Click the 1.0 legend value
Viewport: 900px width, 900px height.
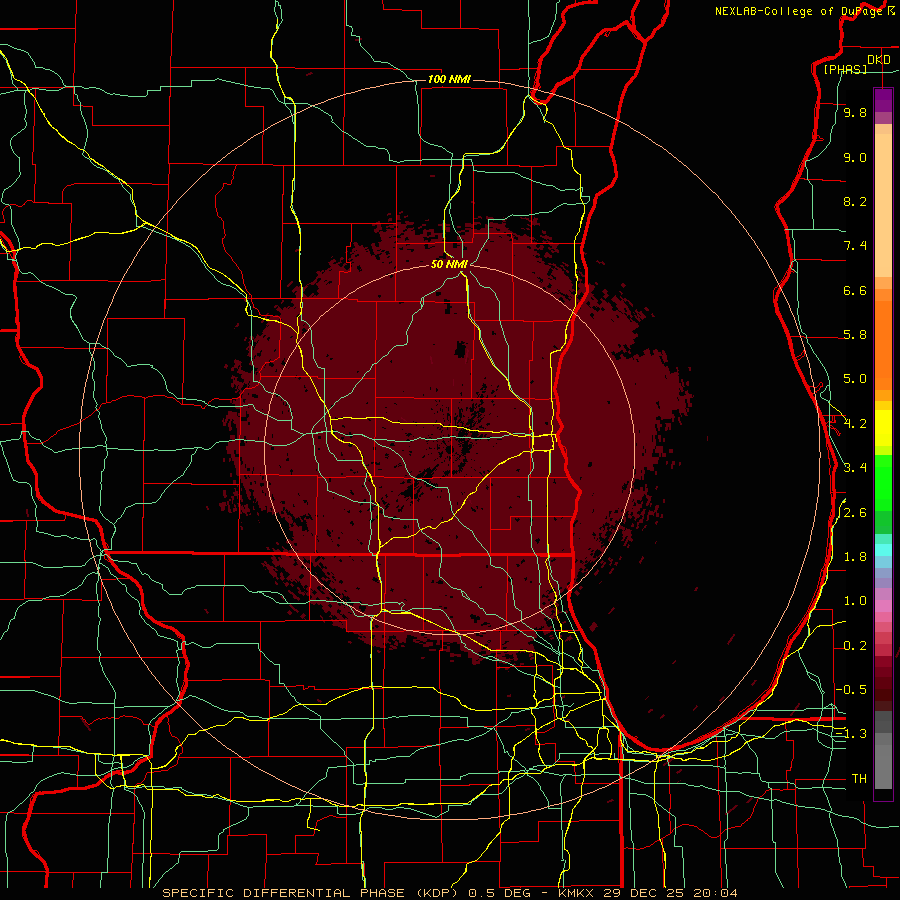point(855,601)
